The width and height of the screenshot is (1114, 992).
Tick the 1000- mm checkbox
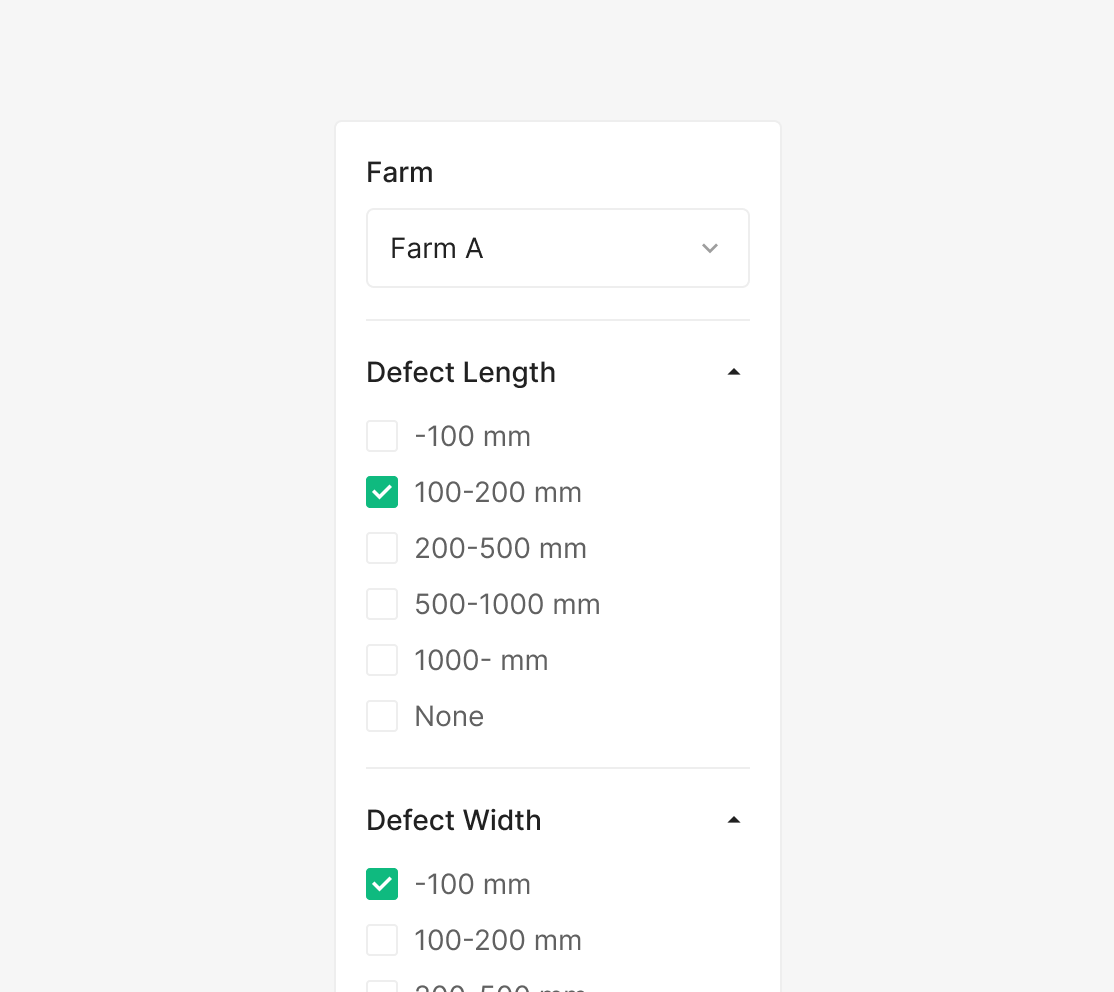click(382, 660)
